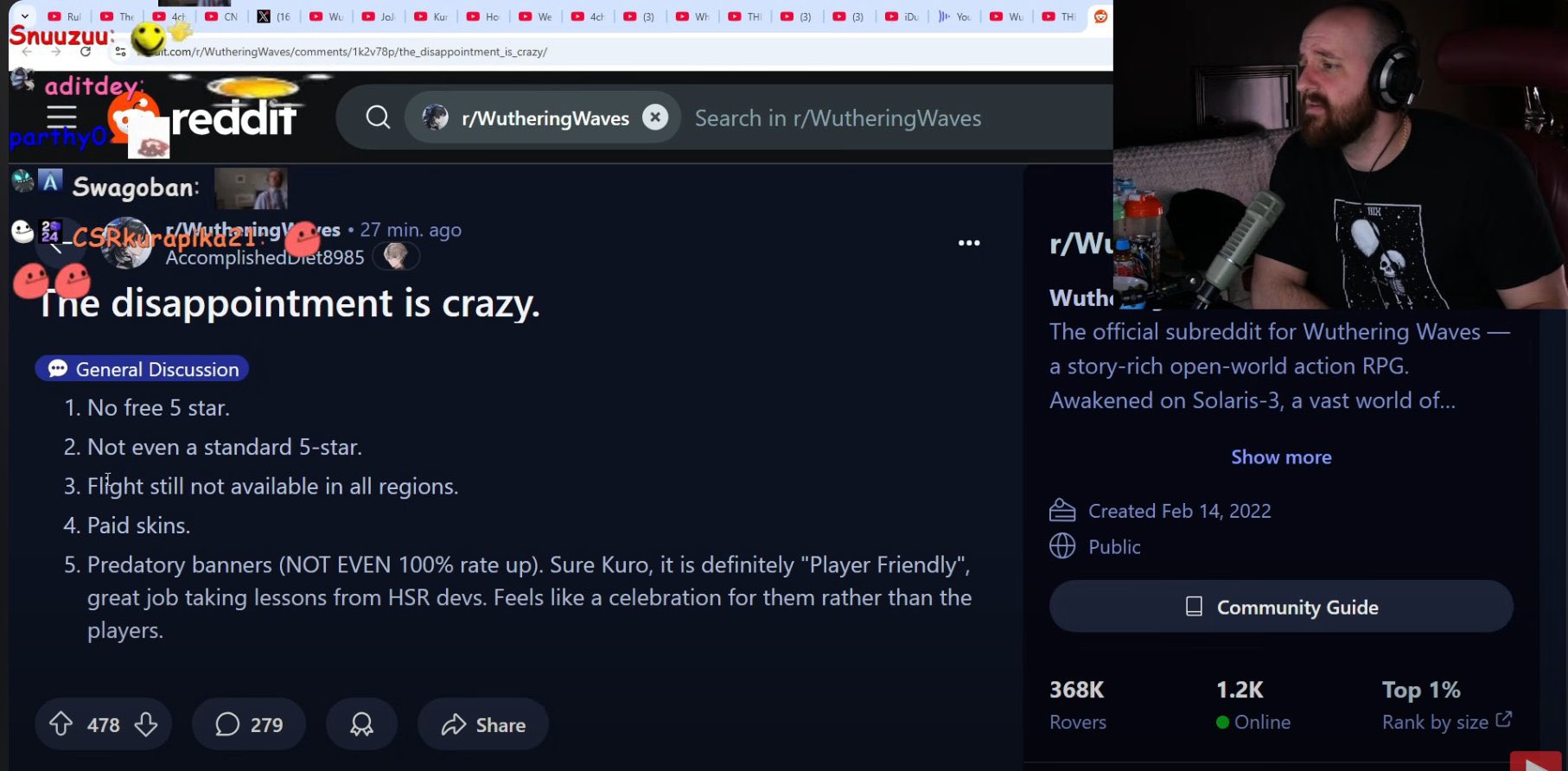
Task: Click the 368K Rovers stat
Action: (x=1078, y=704)
